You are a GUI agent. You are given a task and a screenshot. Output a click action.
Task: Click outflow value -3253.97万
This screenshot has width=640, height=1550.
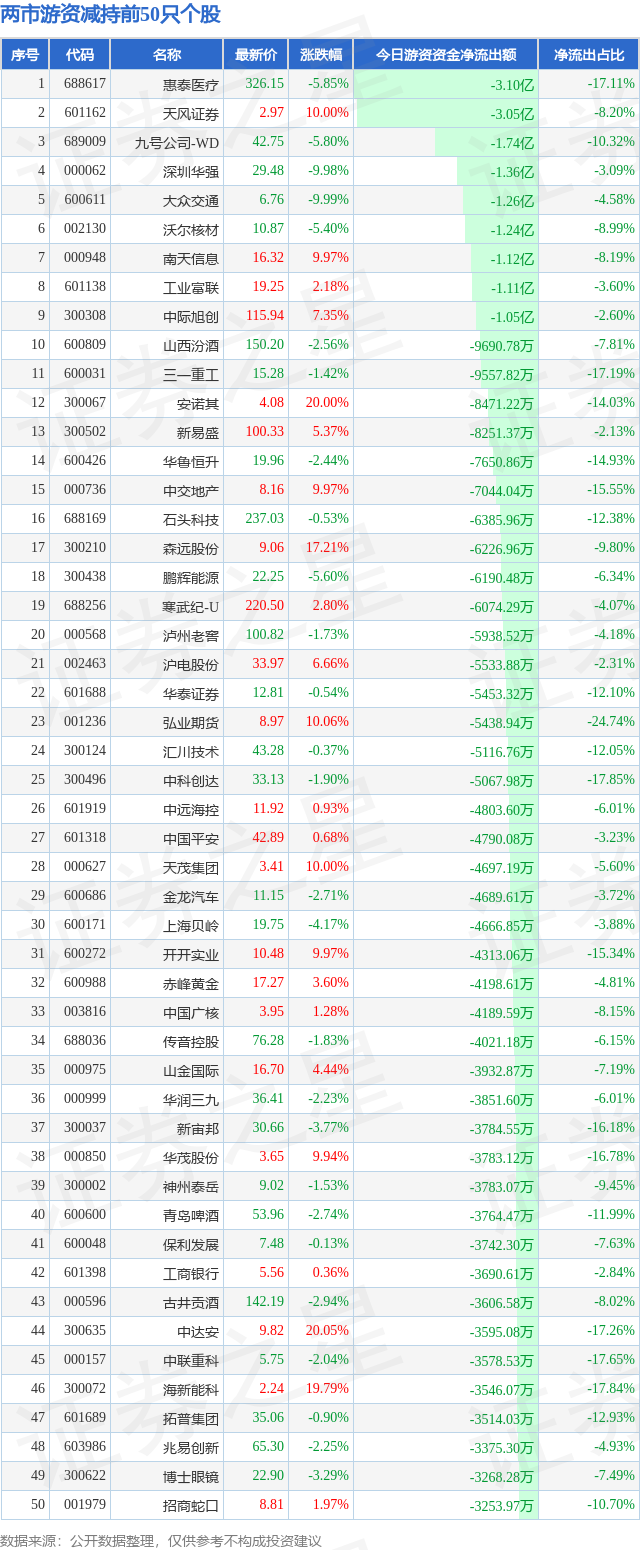click(x=501, y=1505)
